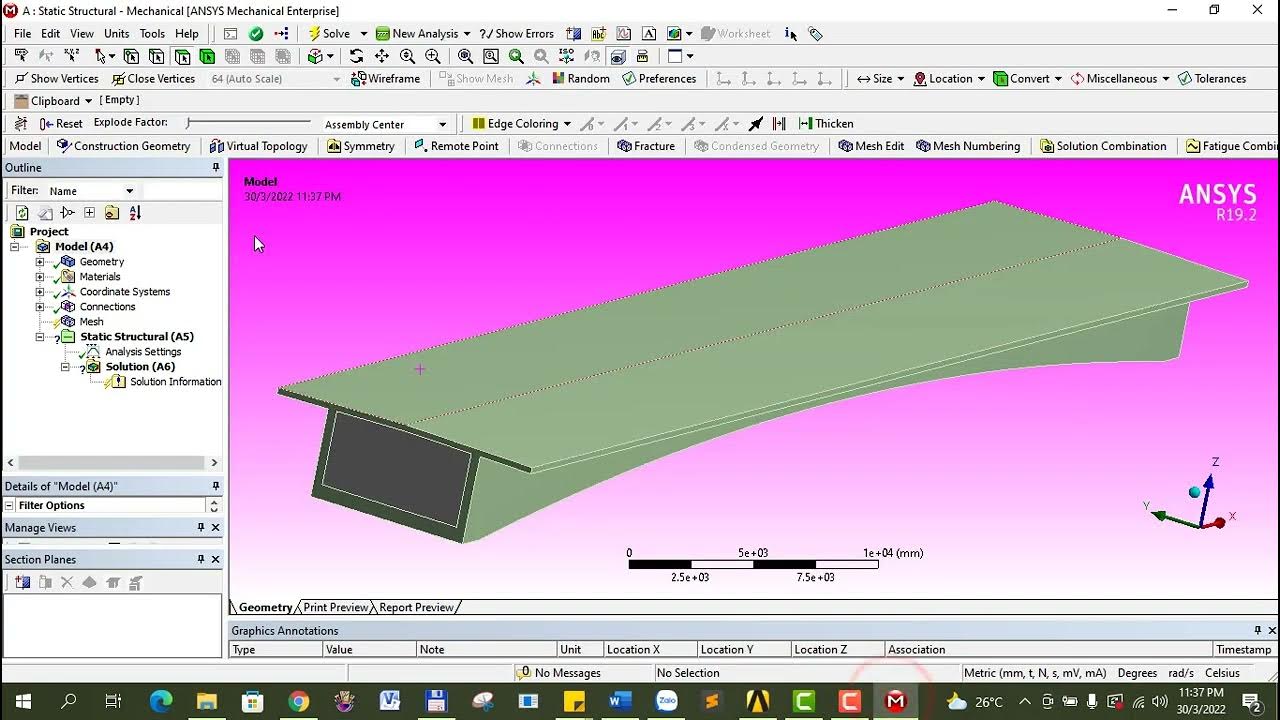This screenshot has height=720, width=1280.
Task: Click the Outline horizontal scrollbar
Action: tap(112, 463)
